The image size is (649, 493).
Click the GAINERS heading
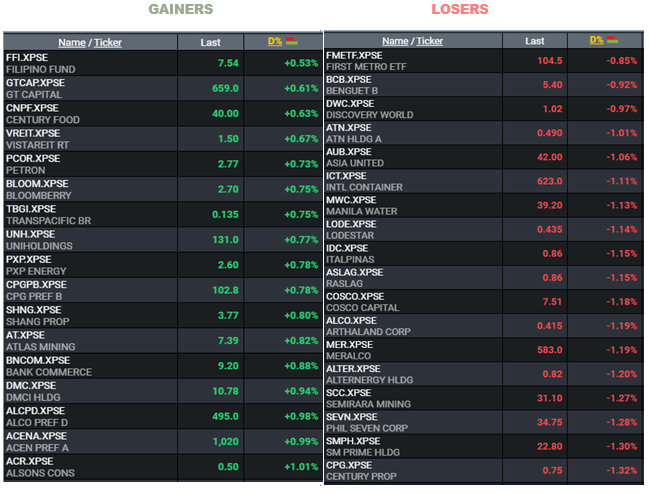click(180, 9)
